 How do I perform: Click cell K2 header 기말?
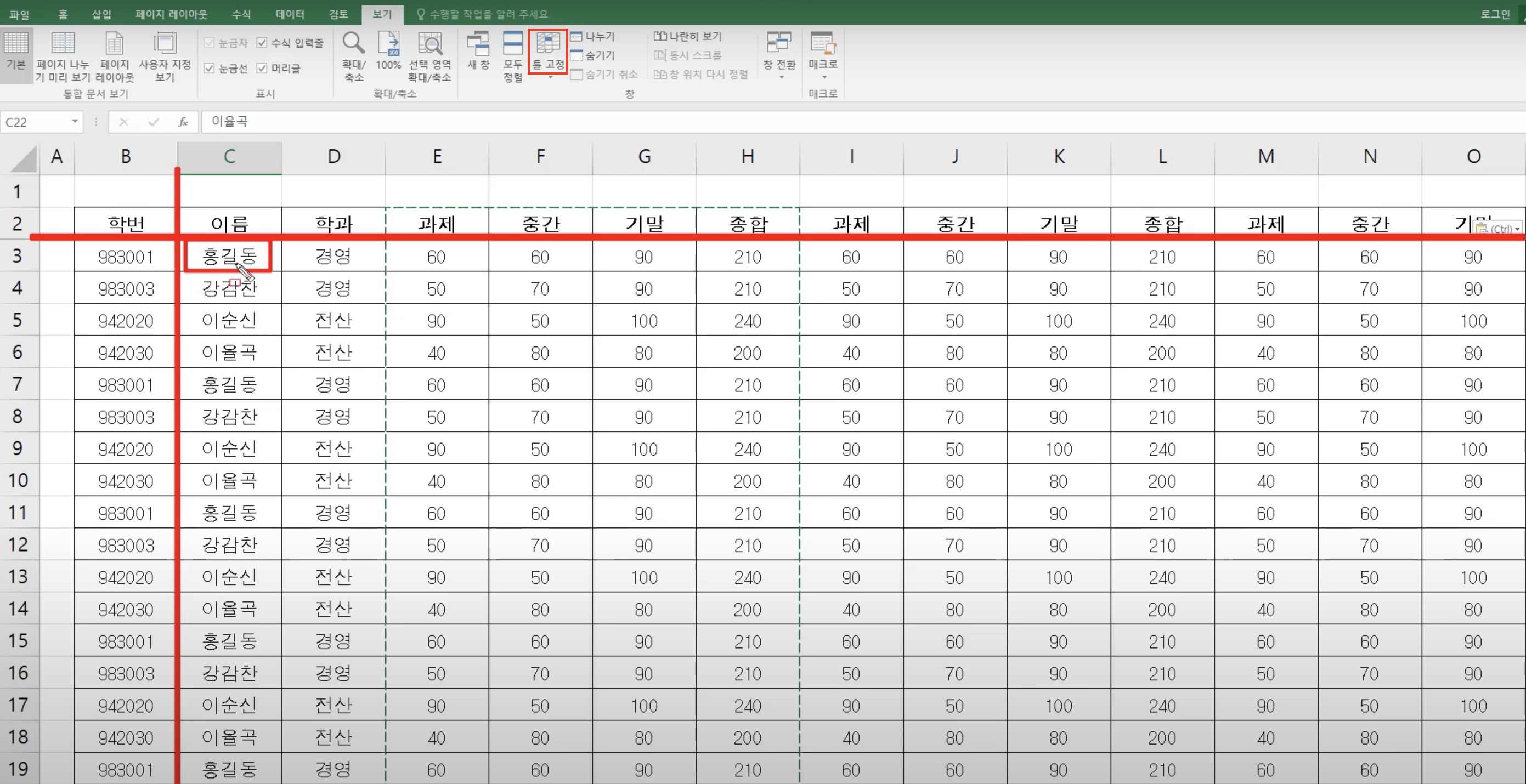[x=1059, y=223]
